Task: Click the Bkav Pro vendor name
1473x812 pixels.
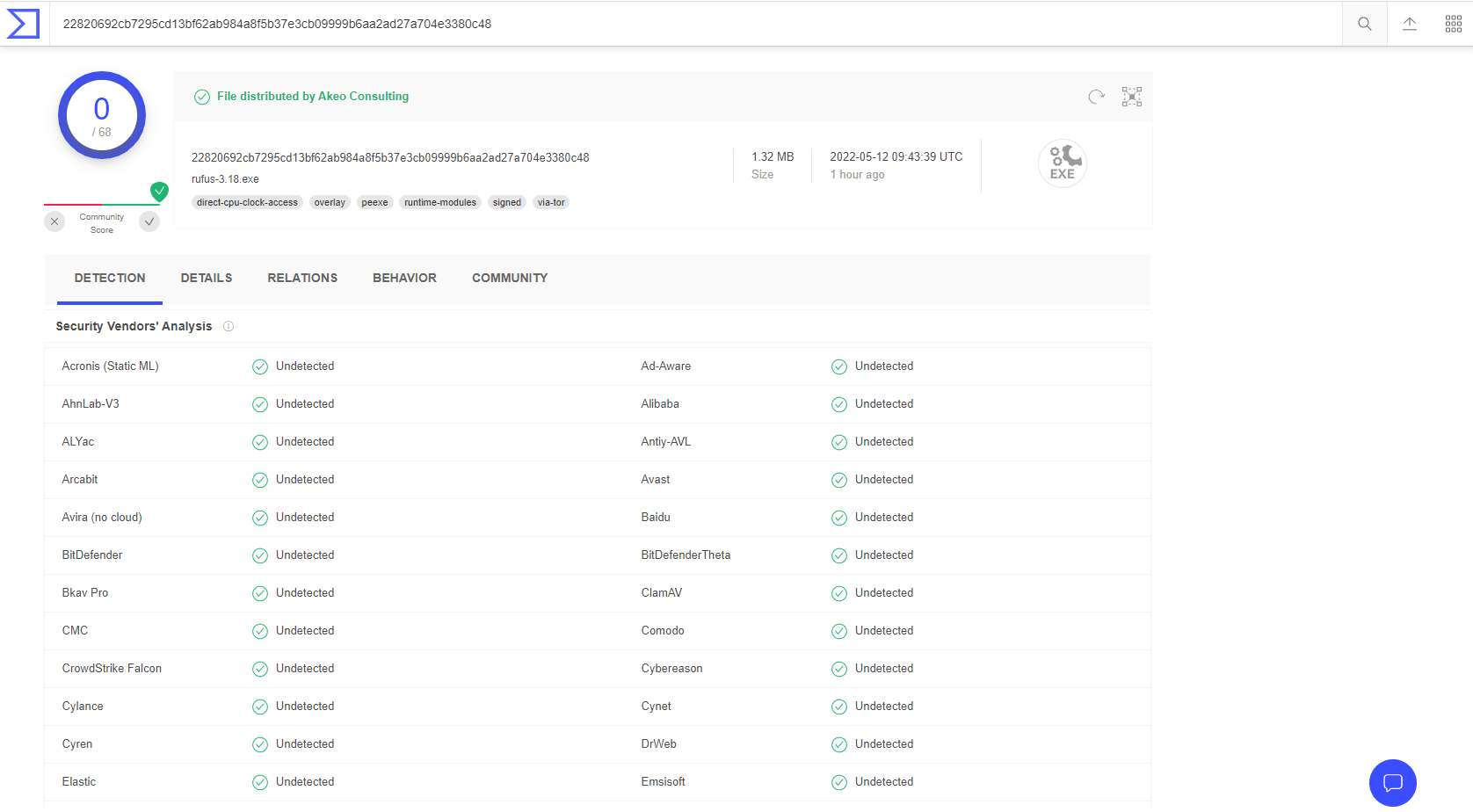Action: 85,593
